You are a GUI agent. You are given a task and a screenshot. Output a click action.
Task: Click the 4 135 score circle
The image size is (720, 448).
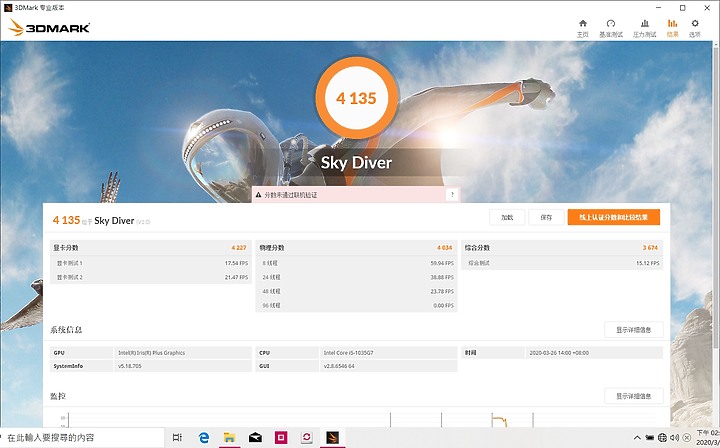pos(356,98)
